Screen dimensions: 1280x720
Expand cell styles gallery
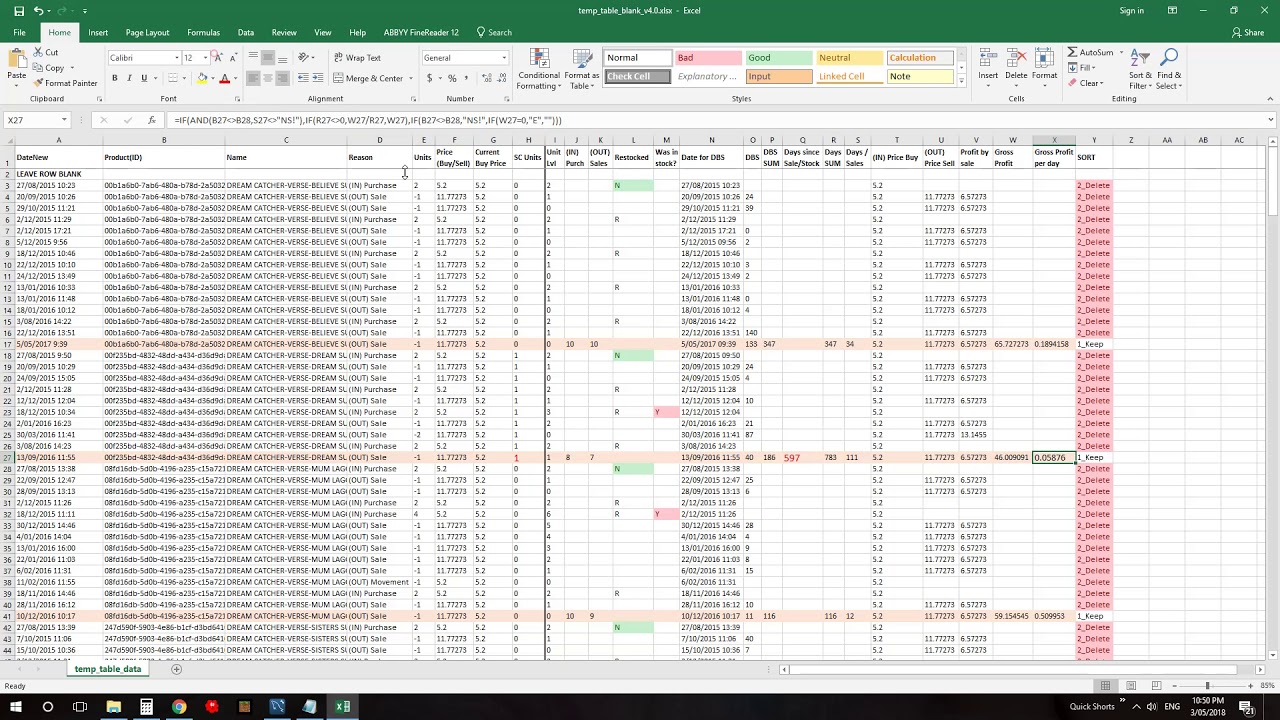tap(962, 80)
